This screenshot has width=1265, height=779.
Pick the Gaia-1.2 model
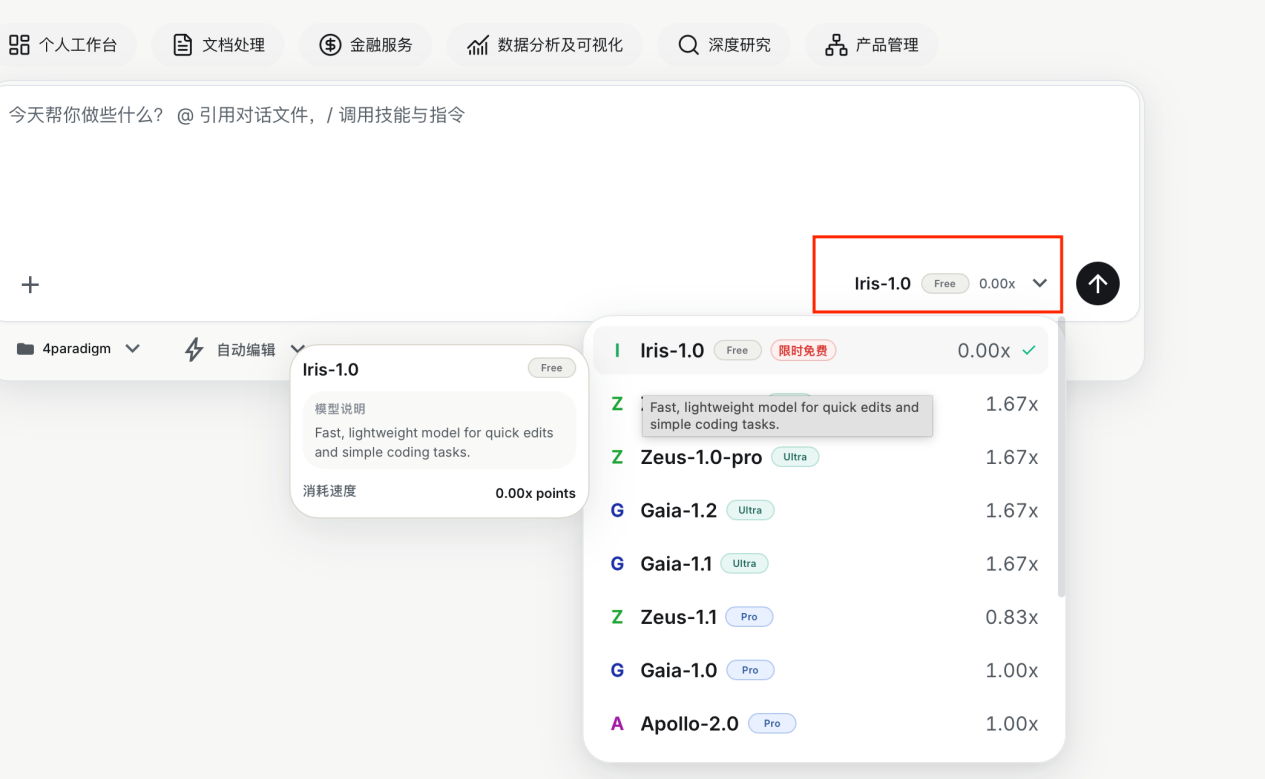(x=820, y=510)
